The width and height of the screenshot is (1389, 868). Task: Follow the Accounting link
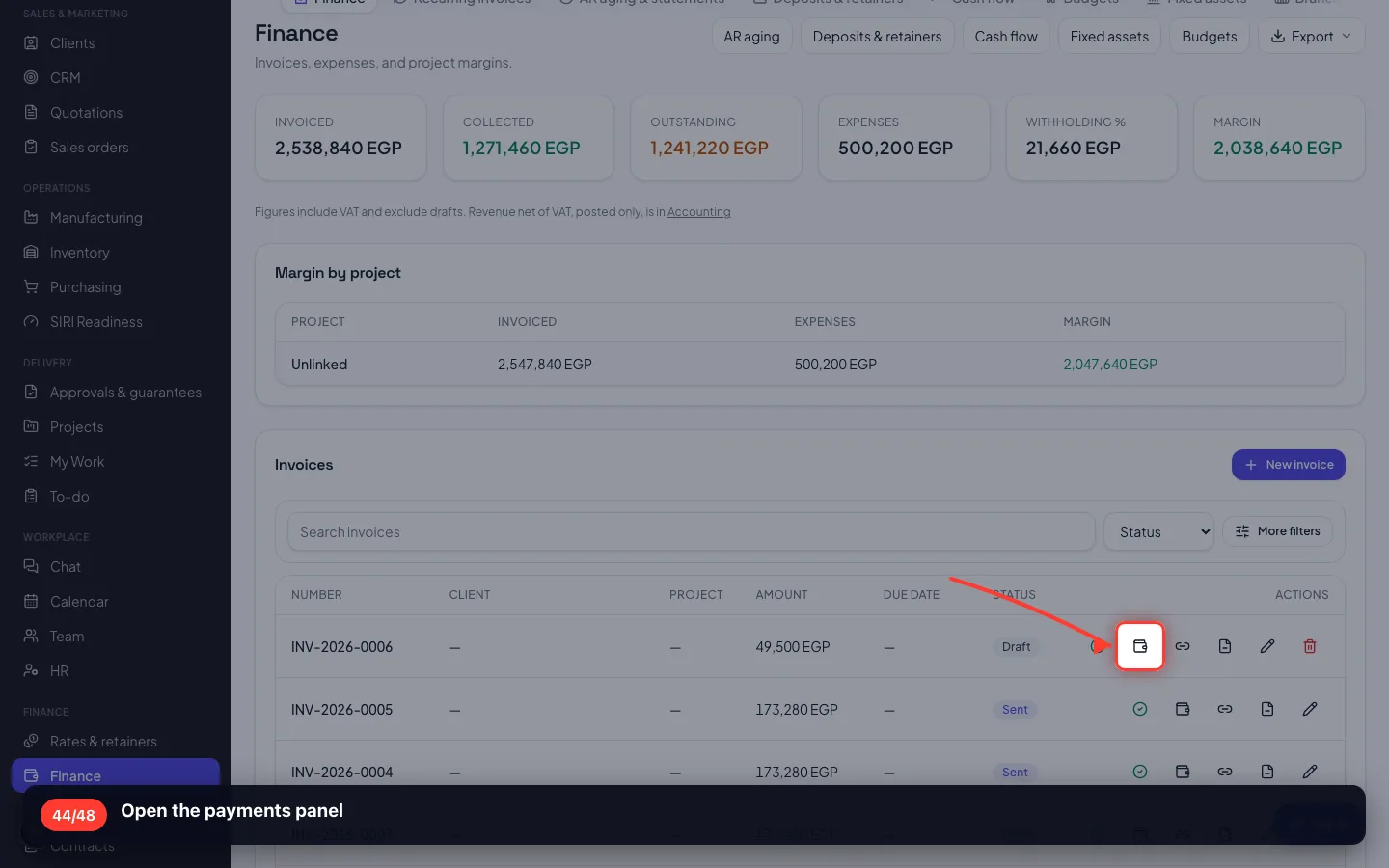(x=699, y=212)
